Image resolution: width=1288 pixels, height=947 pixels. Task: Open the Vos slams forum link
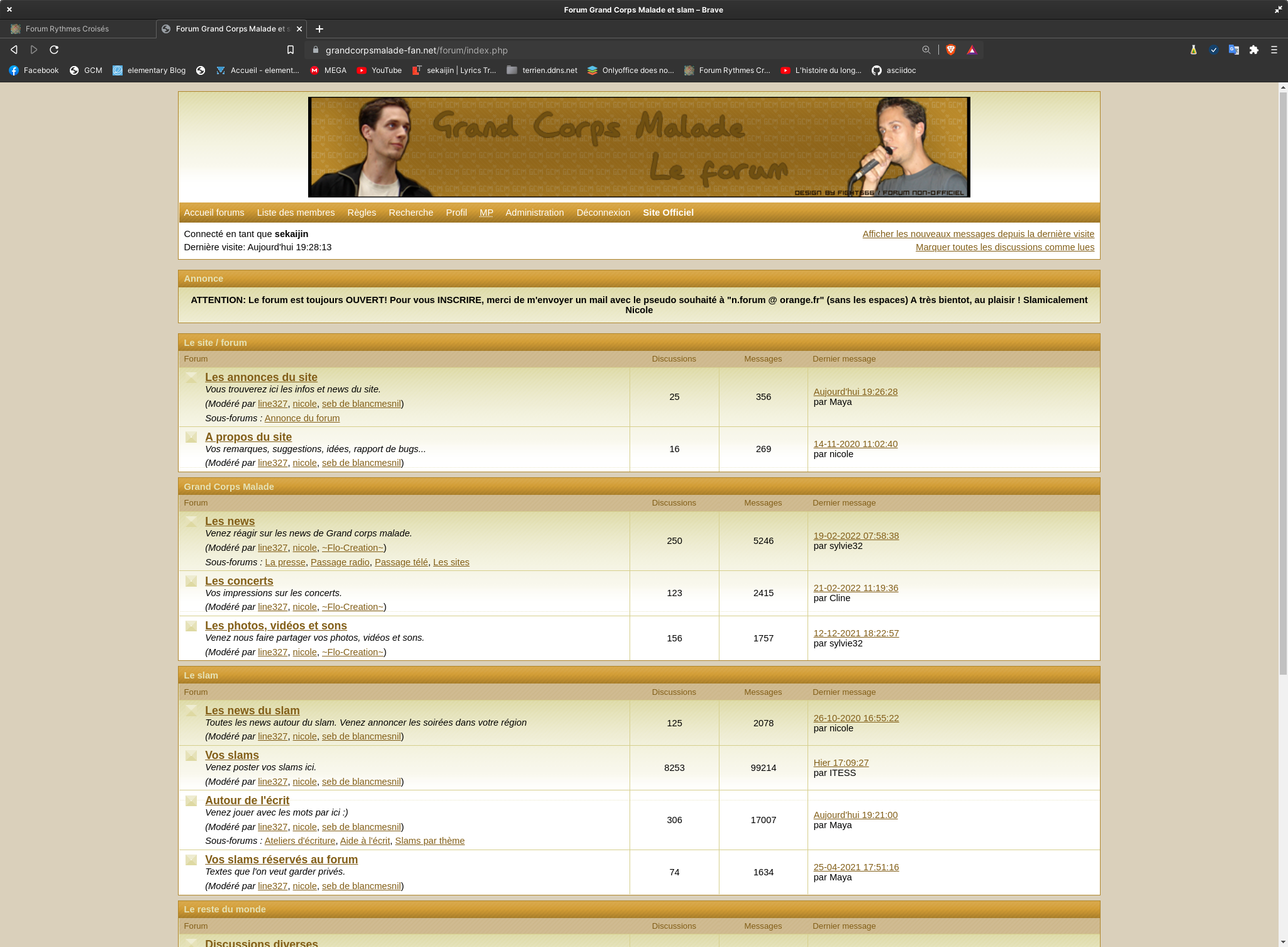click(231, 755)
